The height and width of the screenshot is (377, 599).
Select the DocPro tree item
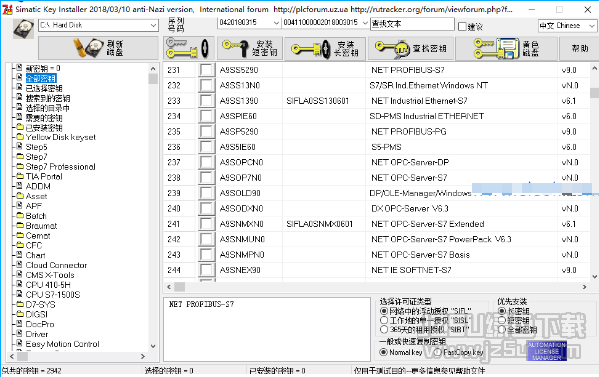40,324
